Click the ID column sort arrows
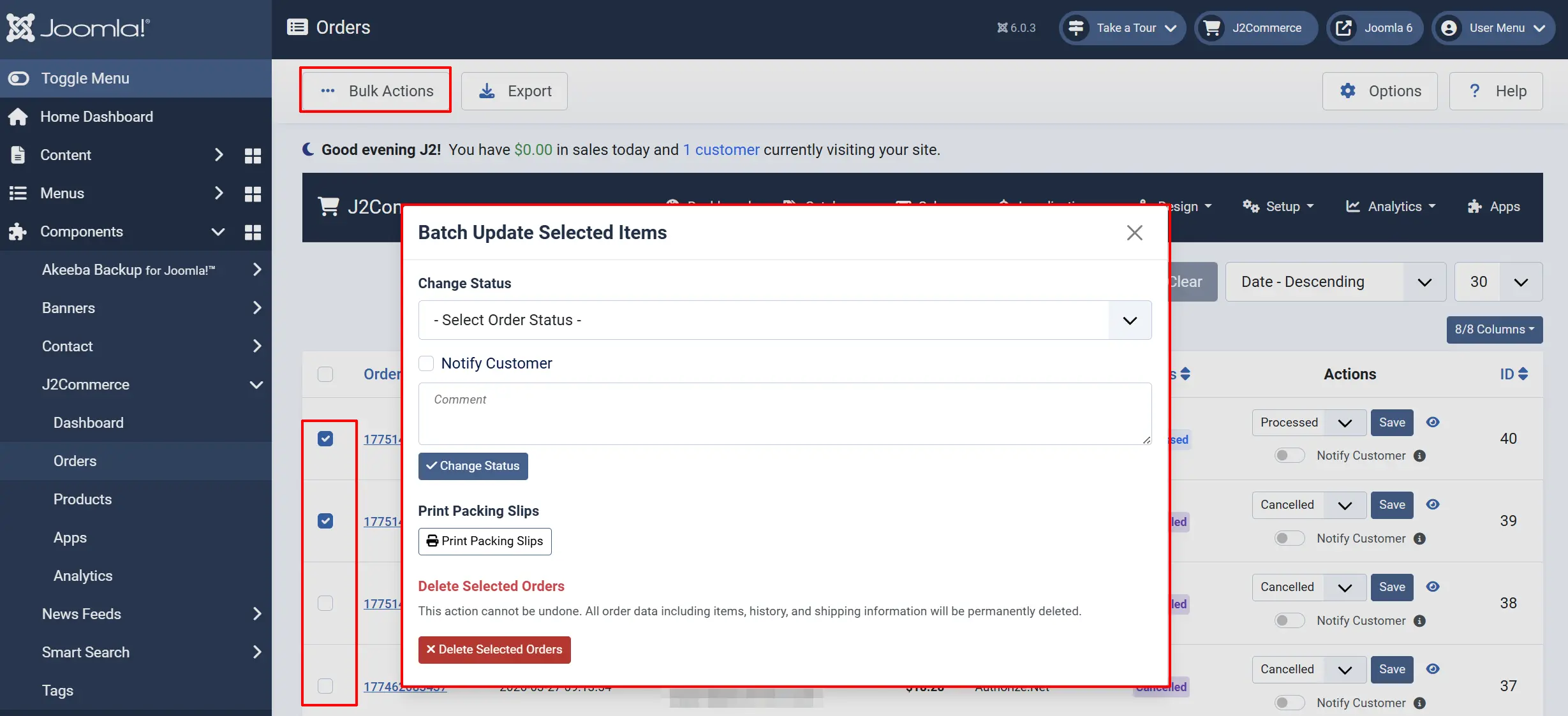This screenshot has height=716, width=1568. pyautogui.click(x=1523, y=374)
